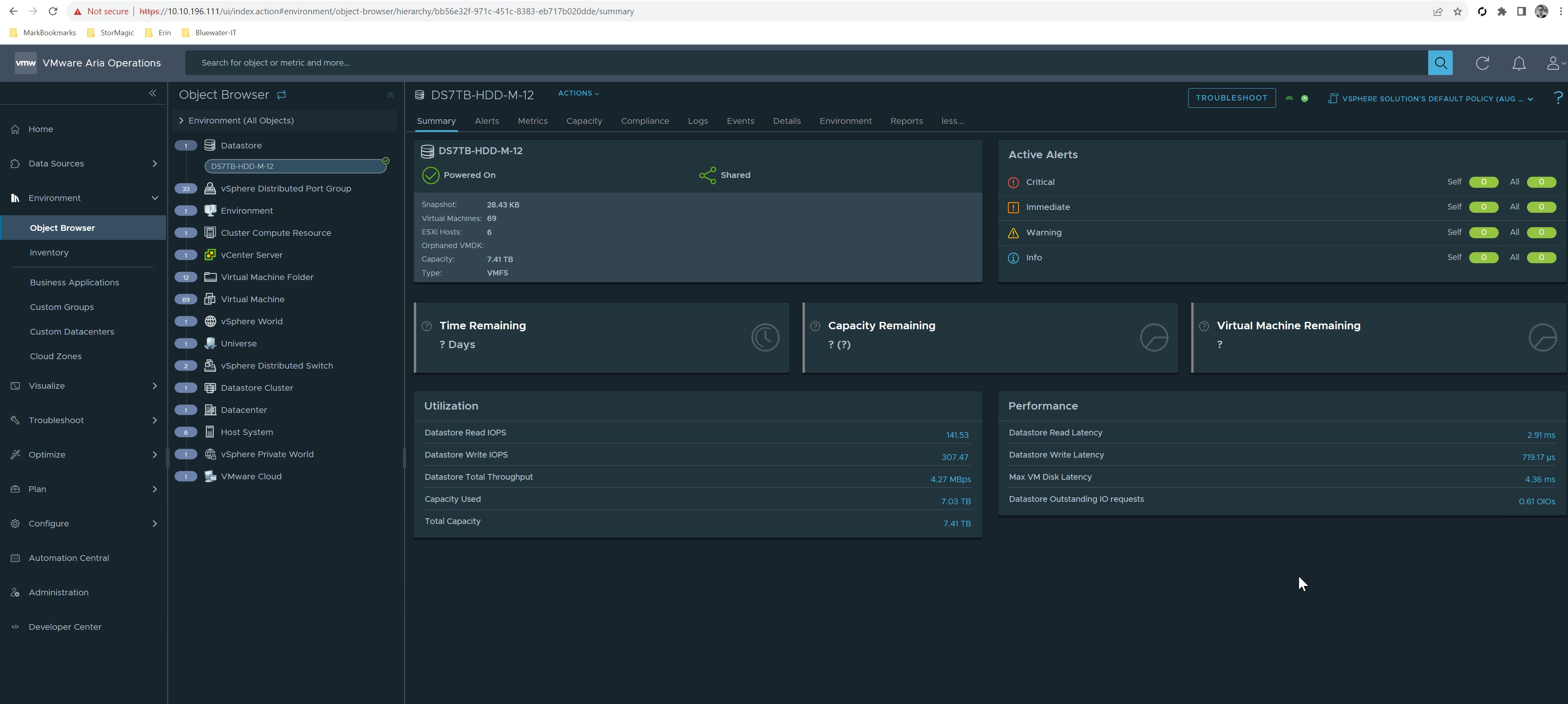This screenshot has width=1568, height=704.
Task: Open the StorMagic bookmarks folder
Action: 110,33
